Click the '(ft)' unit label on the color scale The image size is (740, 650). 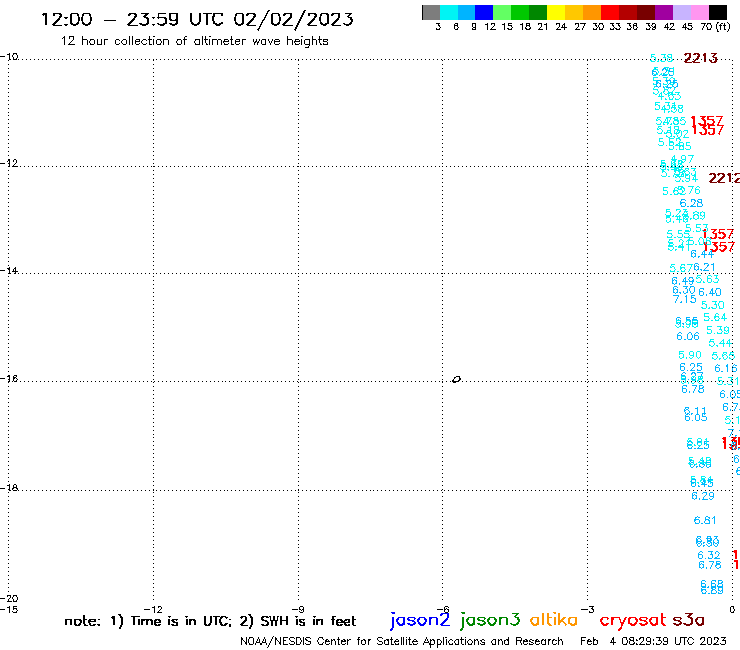click(x=723, y=26)
